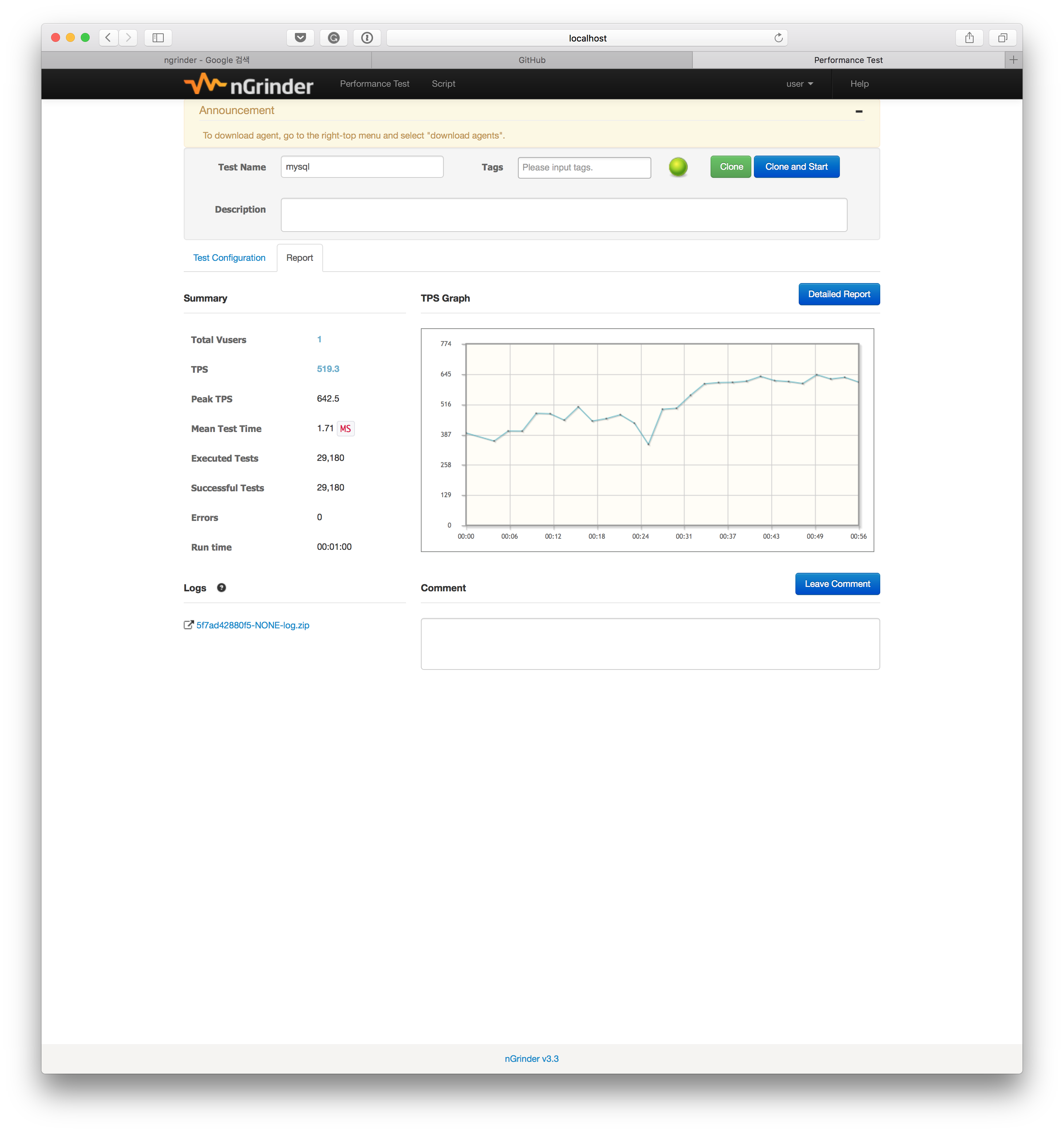Viewport: 1064px width, 1133px height.
Task: Open the show-all-tabs overview icon
Action: point(1003,38)
